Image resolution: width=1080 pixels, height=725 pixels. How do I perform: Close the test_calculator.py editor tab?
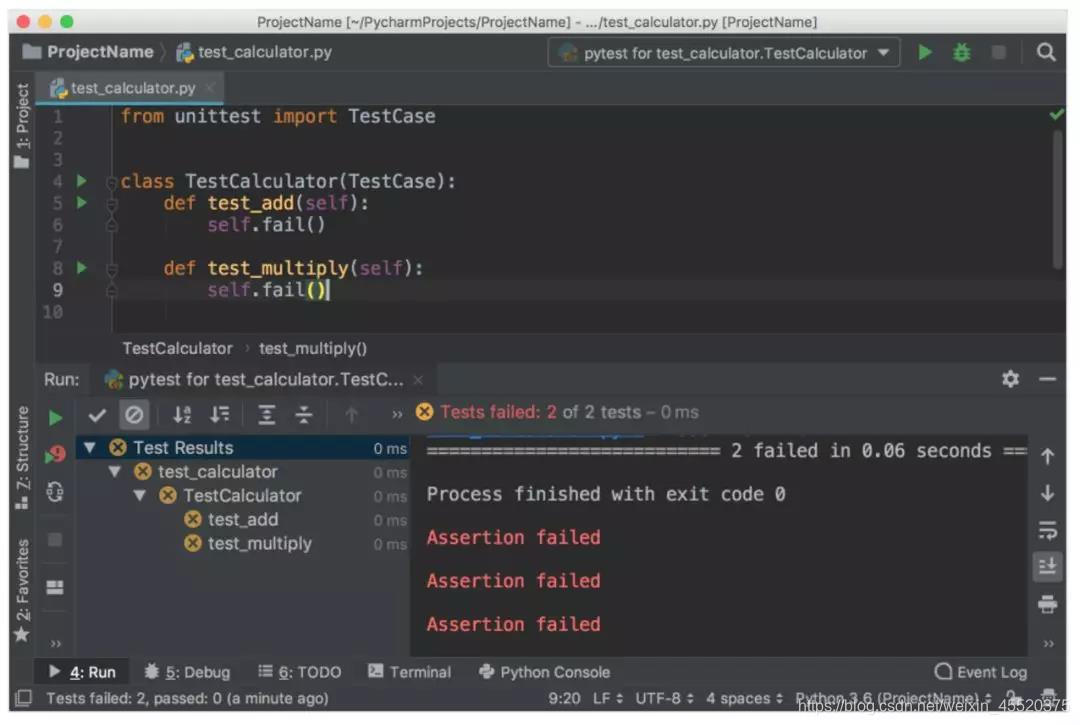211,87
